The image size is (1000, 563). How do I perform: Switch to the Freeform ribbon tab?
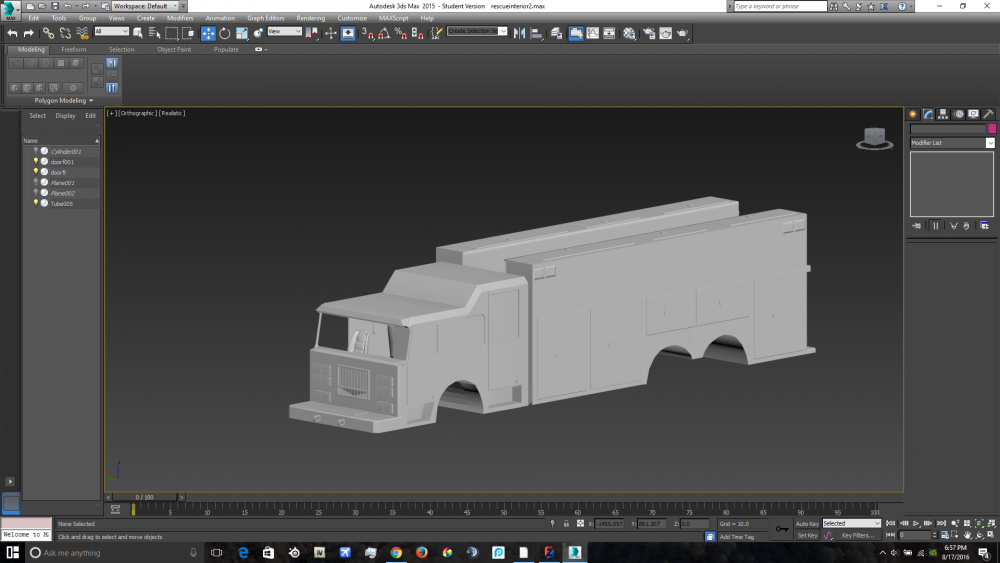tap(74, 49)
